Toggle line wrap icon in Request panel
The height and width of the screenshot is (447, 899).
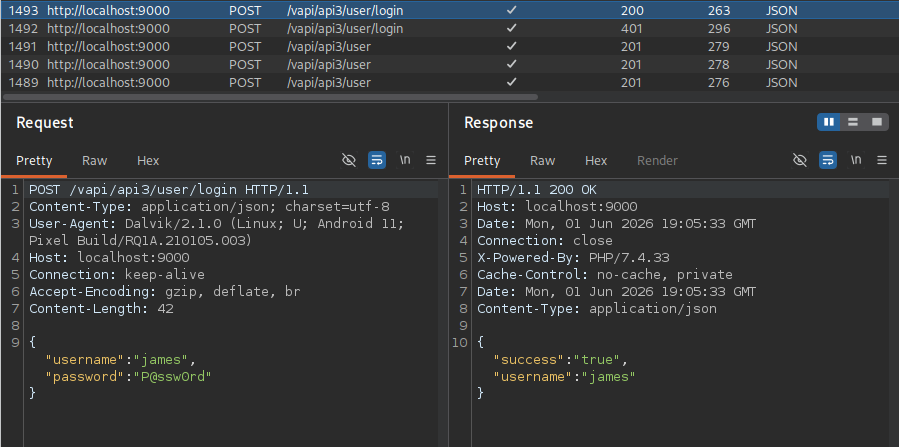(x=377, y=160)
